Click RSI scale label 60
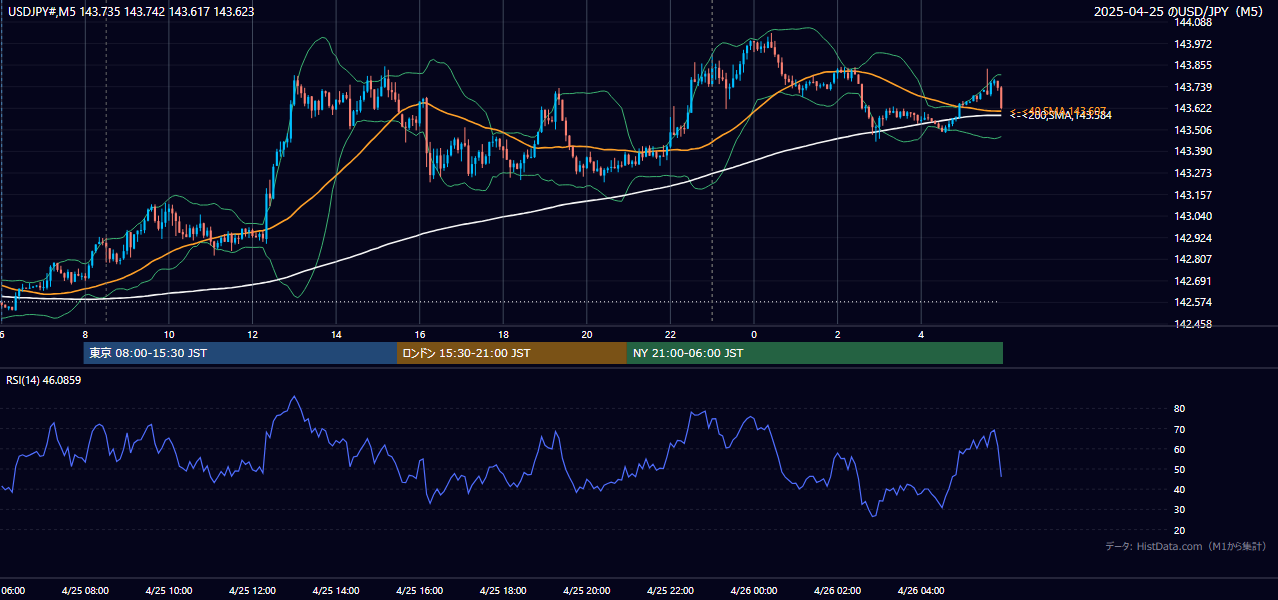The width and height of the screenshot is (1278, 600). point(1180,449)
